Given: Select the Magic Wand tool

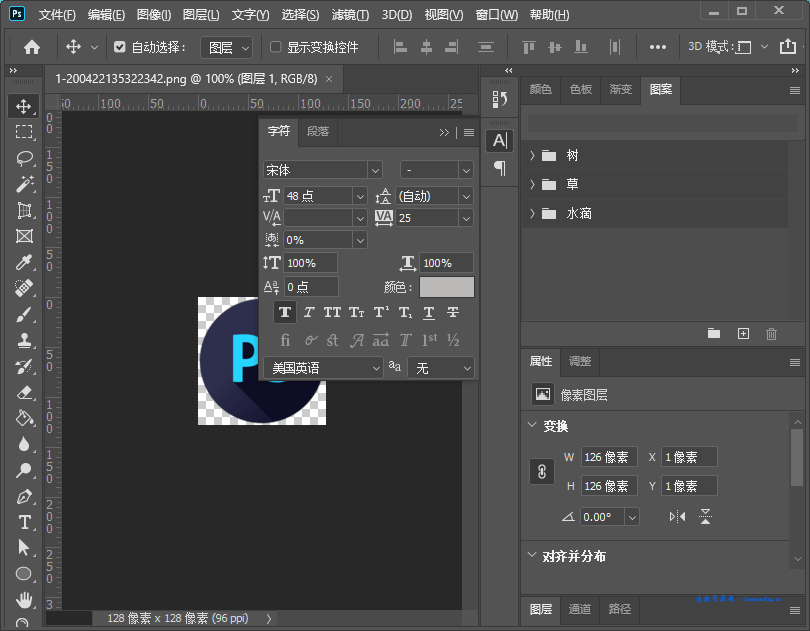Looking at the screenshot, I should click(23, 184).
